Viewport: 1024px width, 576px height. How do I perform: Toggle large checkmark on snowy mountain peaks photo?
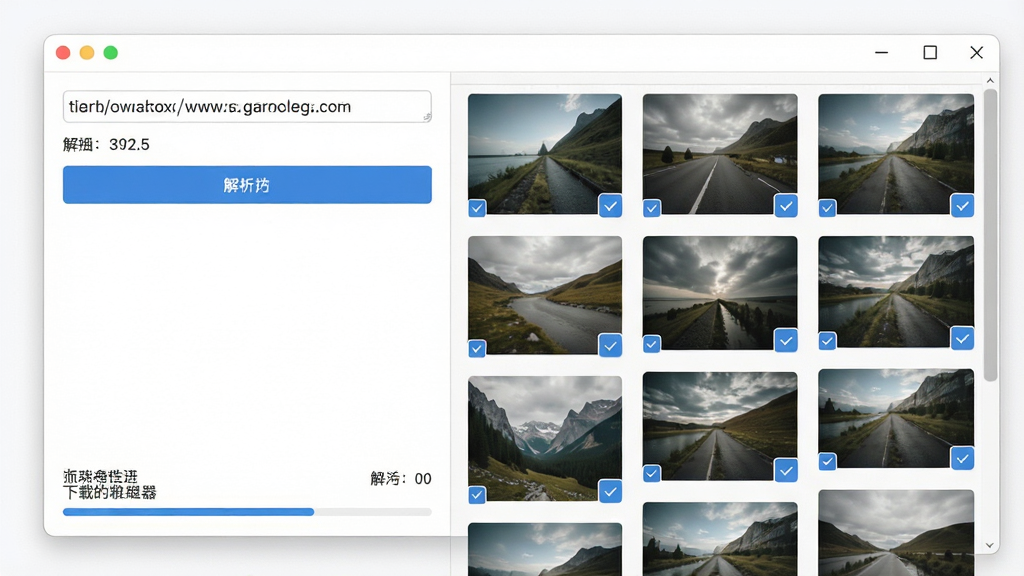click(610, 491)
